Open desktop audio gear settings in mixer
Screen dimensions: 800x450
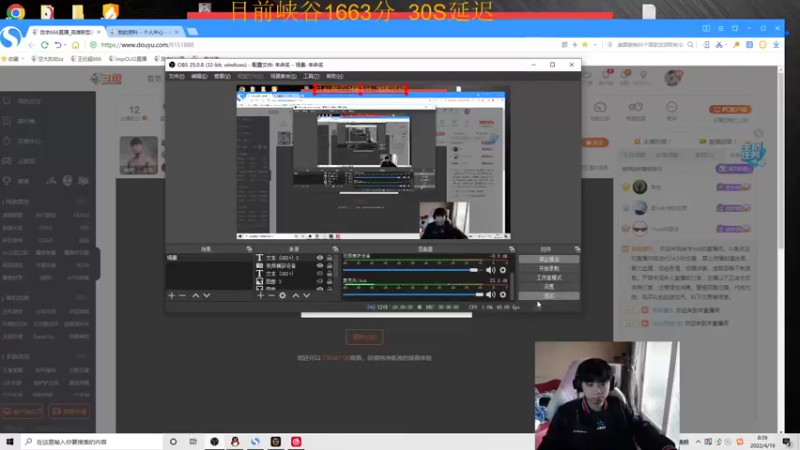point(503,270)
